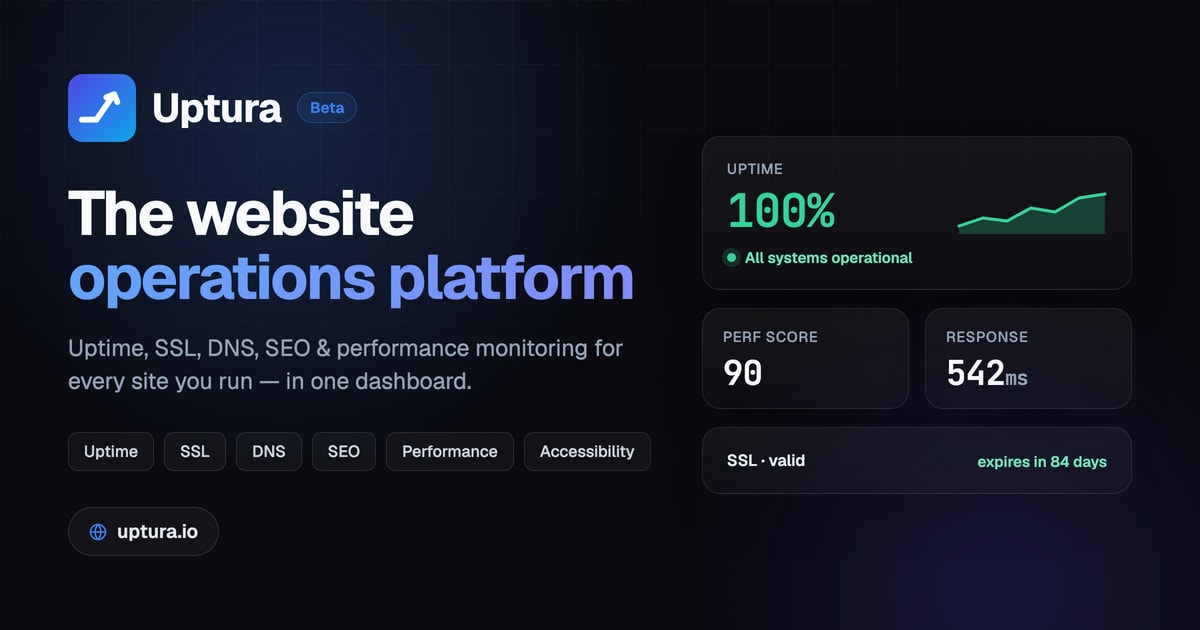This screenshot has width=1200, height=630.
Task: Click the UPTIME card label
Action: (x=755, y=169)
